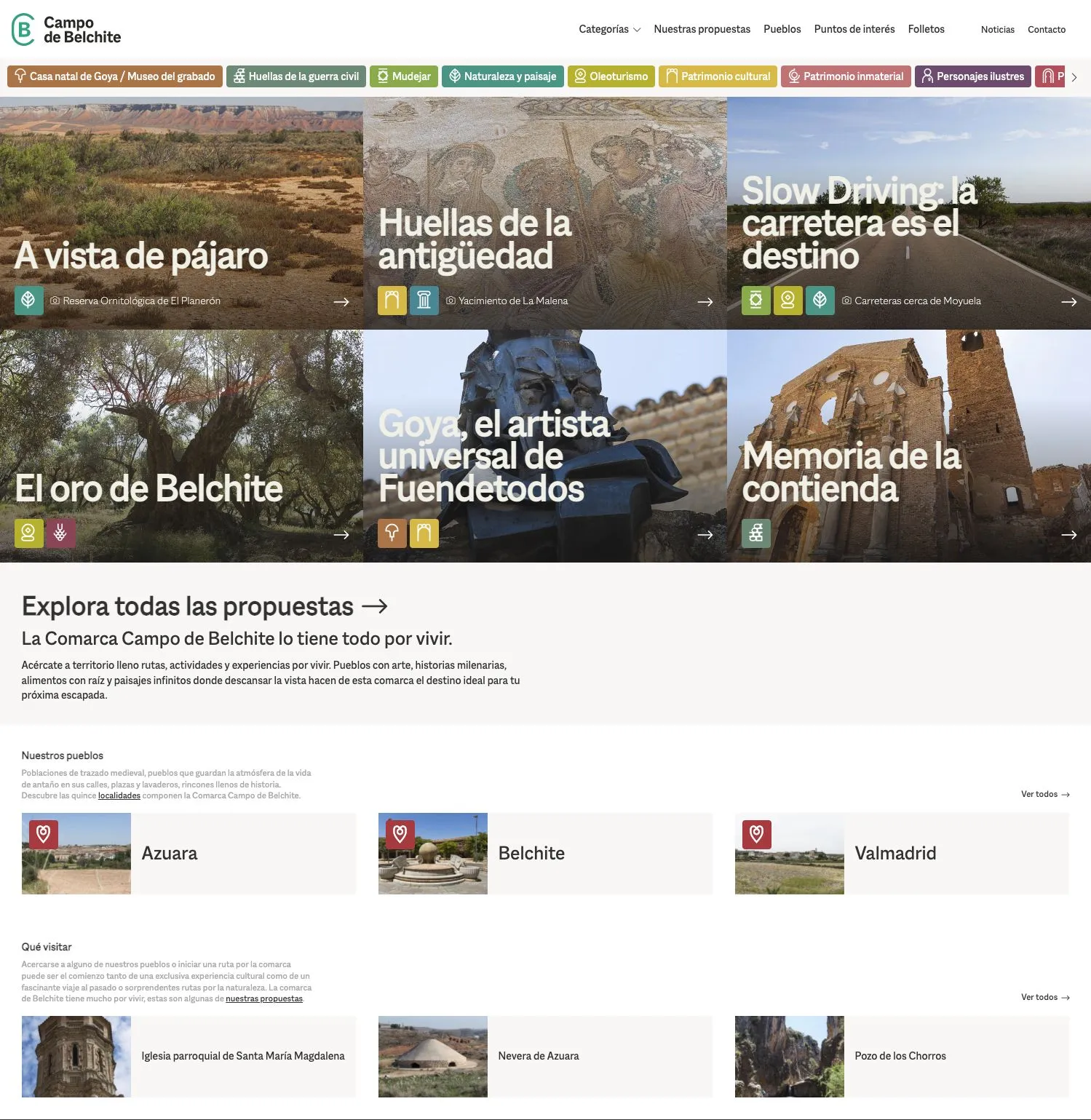
Task: Click the Nevera de Azuara thumbnail
Action: [x=432, y=1057]
